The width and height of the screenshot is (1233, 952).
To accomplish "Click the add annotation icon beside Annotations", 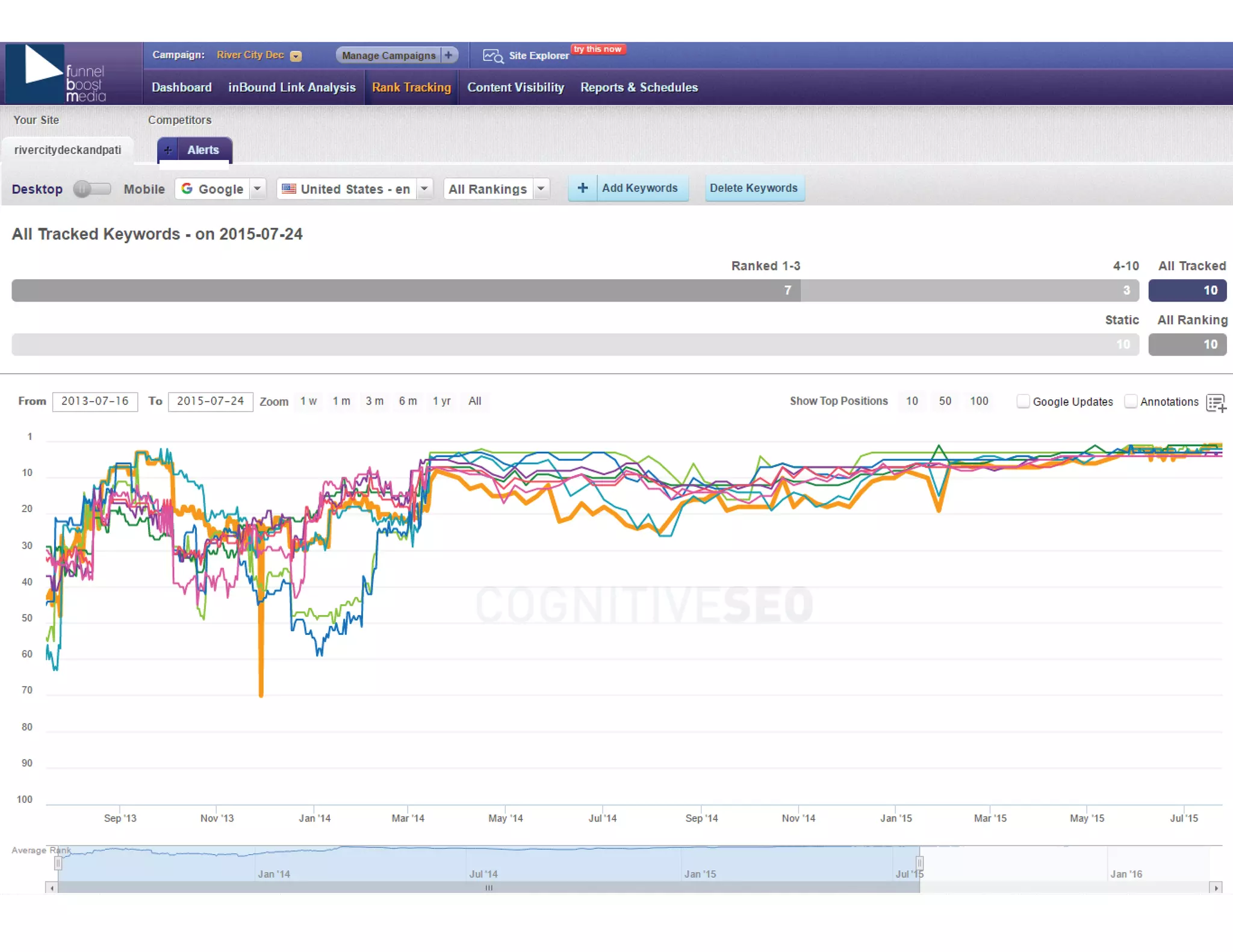I will [1216, 403].
